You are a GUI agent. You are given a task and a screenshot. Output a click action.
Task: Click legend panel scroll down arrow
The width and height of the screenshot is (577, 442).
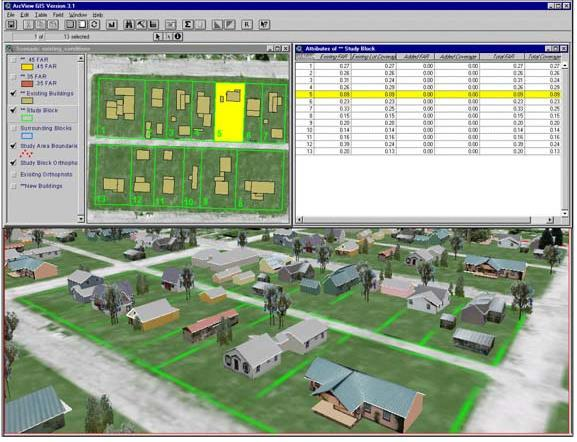click(81, 219)
